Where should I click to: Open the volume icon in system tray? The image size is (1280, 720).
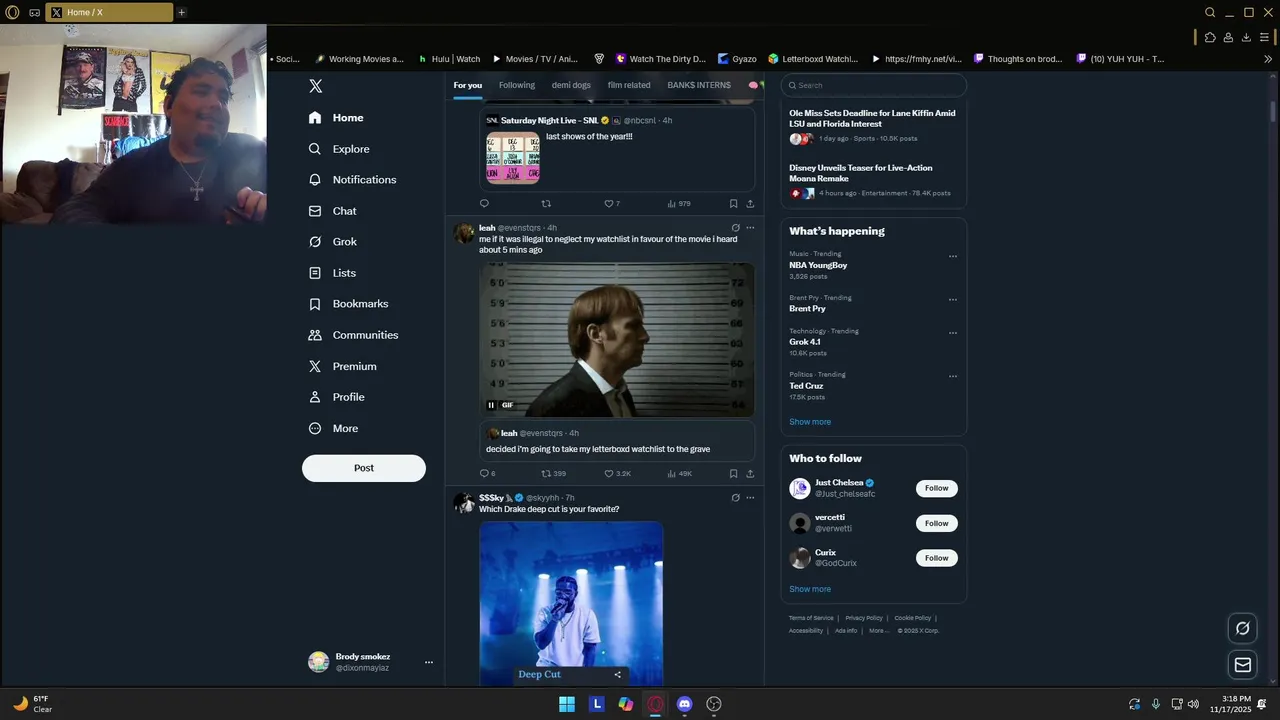point(1193,704)
